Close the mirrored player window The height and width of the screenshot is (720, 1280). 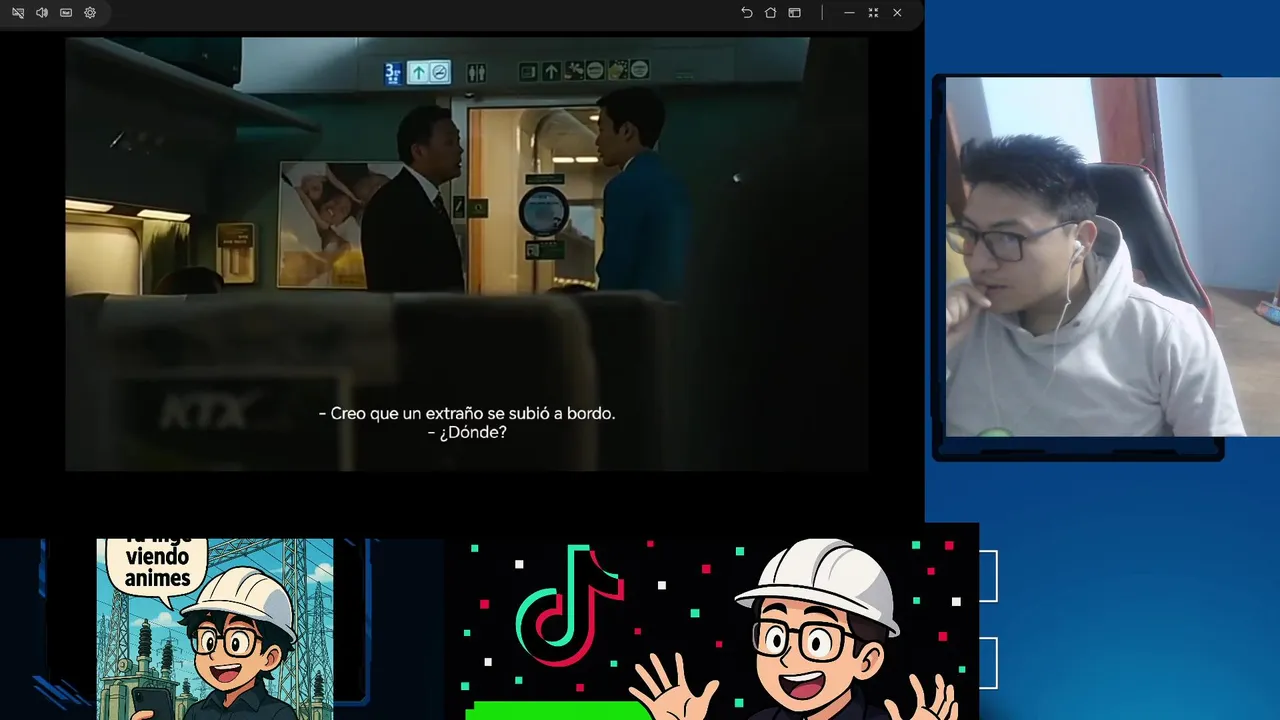pyautogui.click(x=897, y=13)
